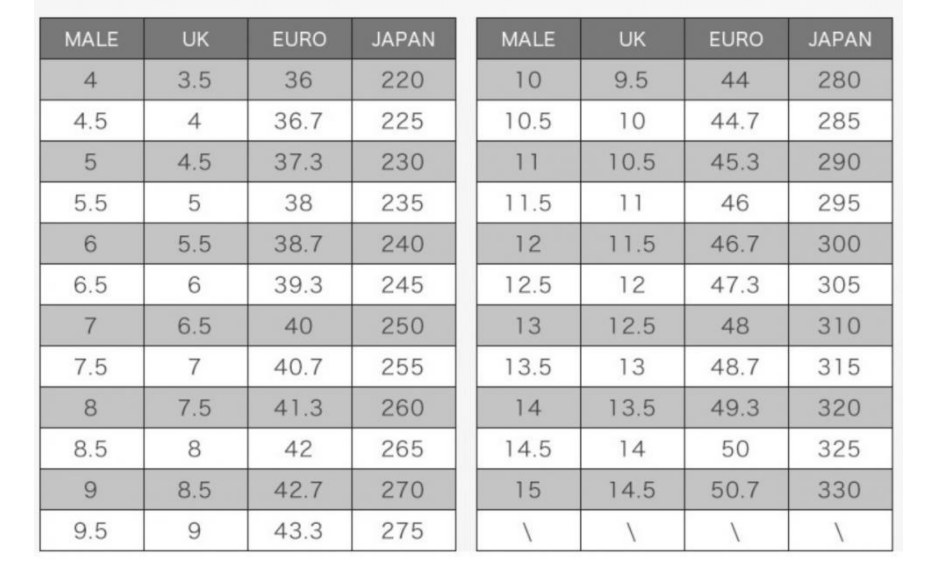Click the Euro 50.7 value
This screenshot has height=572, width=926.
click(735, 490)
